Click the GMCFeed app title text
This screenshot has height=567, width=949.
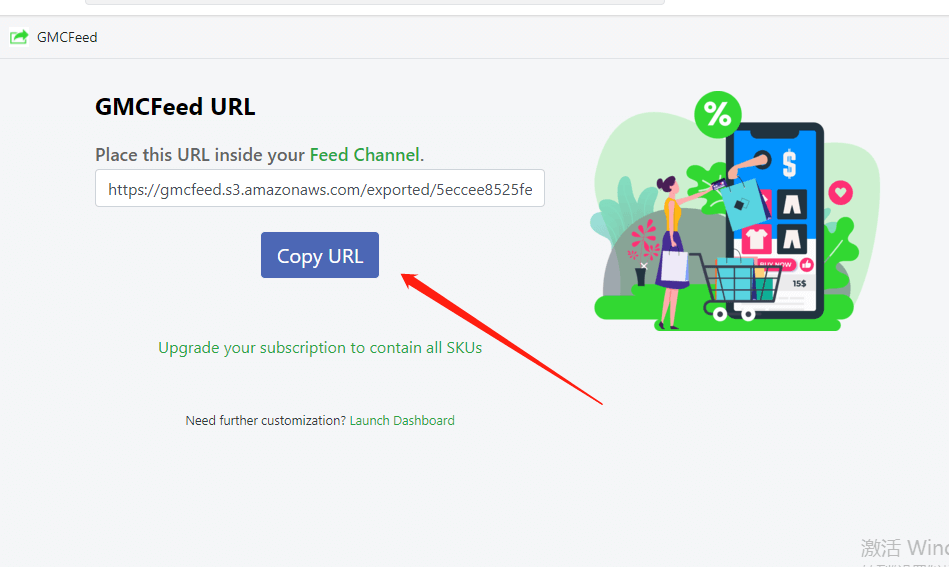[x=67, y=38]
